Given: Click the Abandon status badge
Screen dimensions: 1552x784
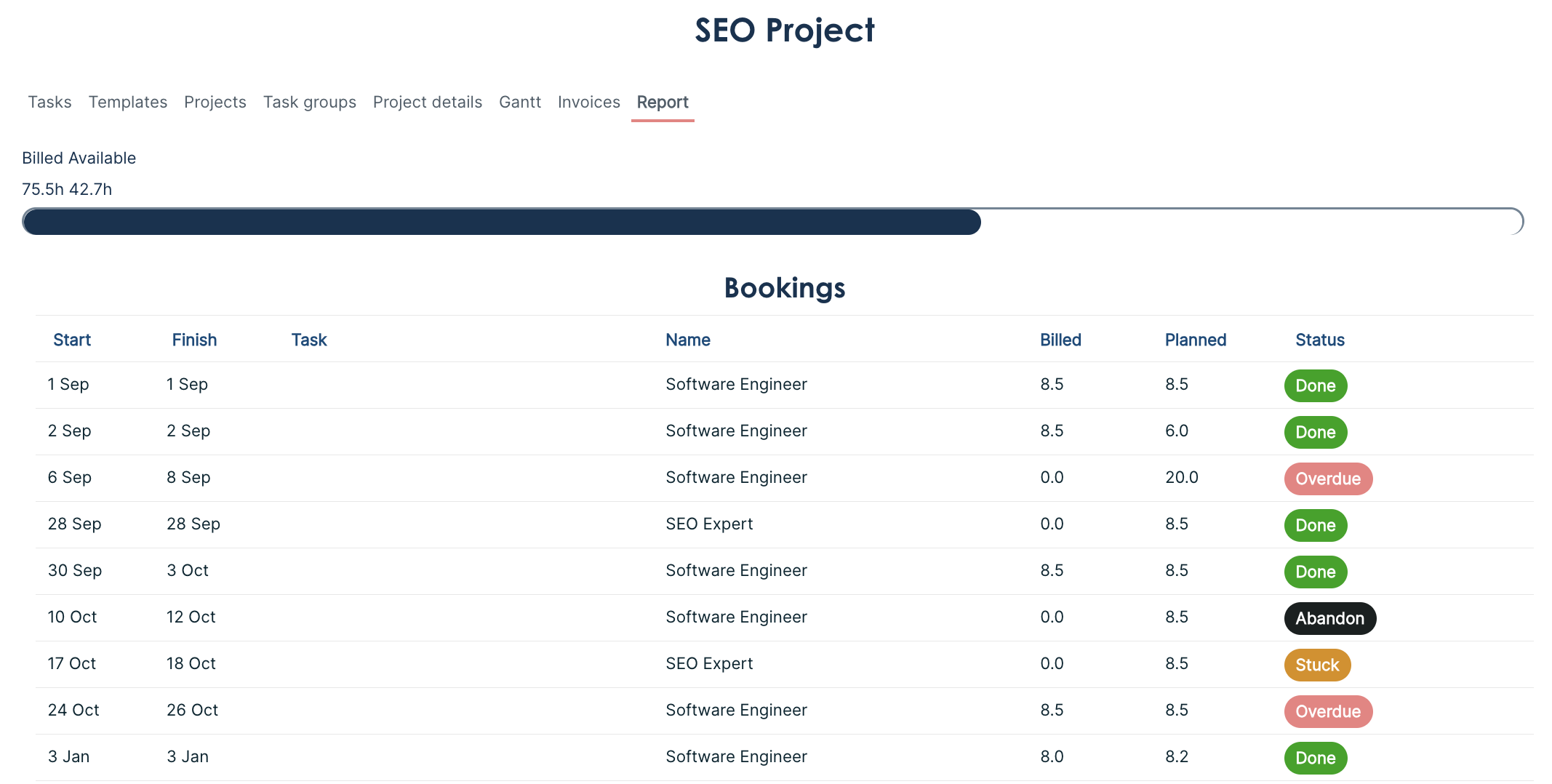Looking at the screenshot, I should pos(1329,618).
